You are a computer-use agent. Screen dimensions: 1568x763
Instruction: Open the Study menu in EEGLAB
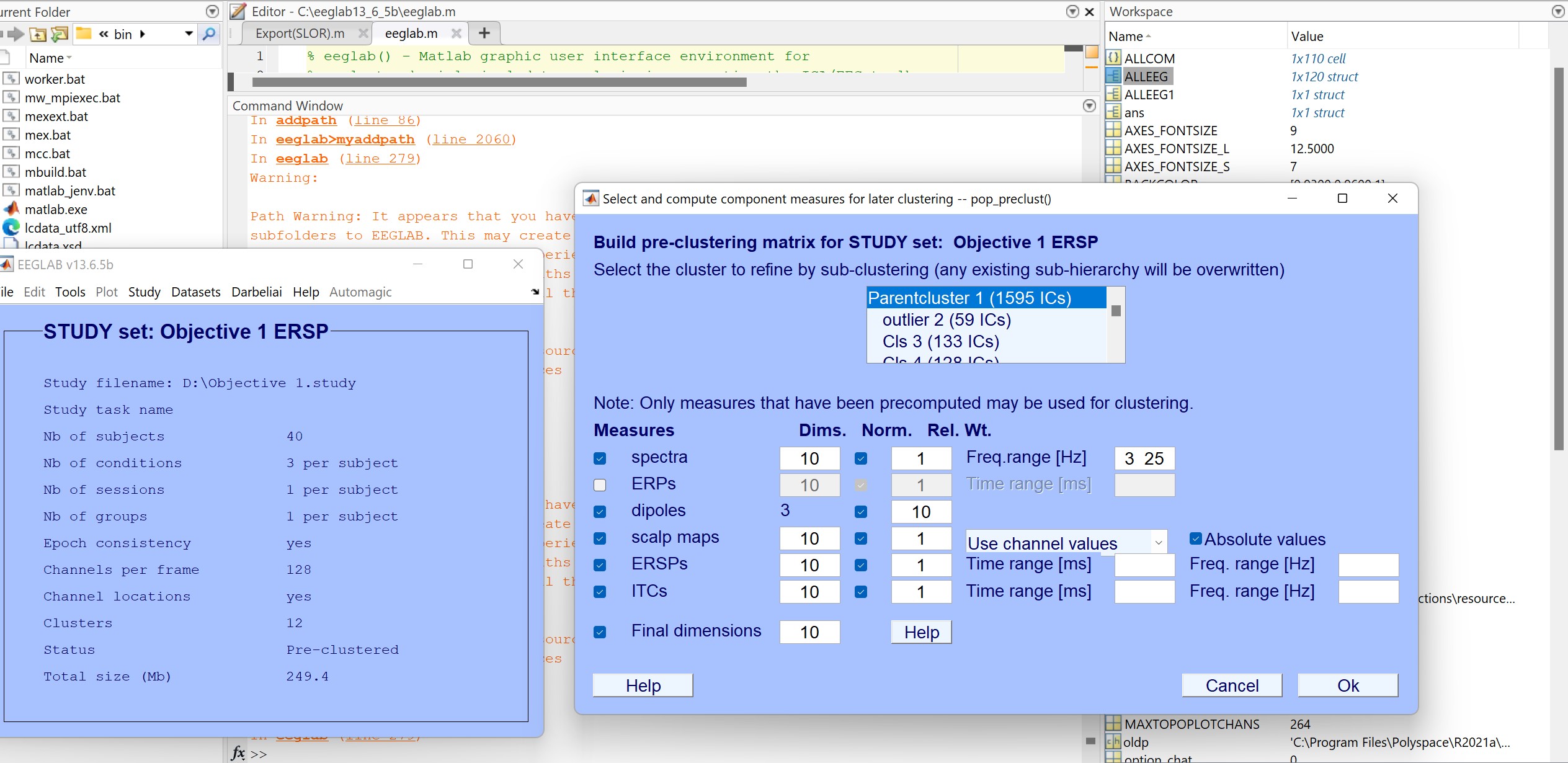(x=144, y=292)
